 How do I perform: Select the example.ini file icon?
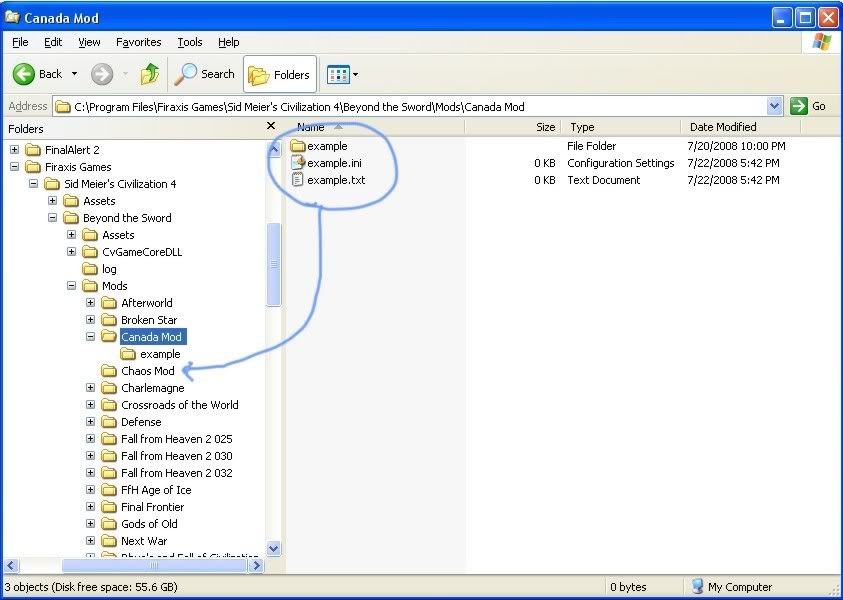(x=298, y=162)
